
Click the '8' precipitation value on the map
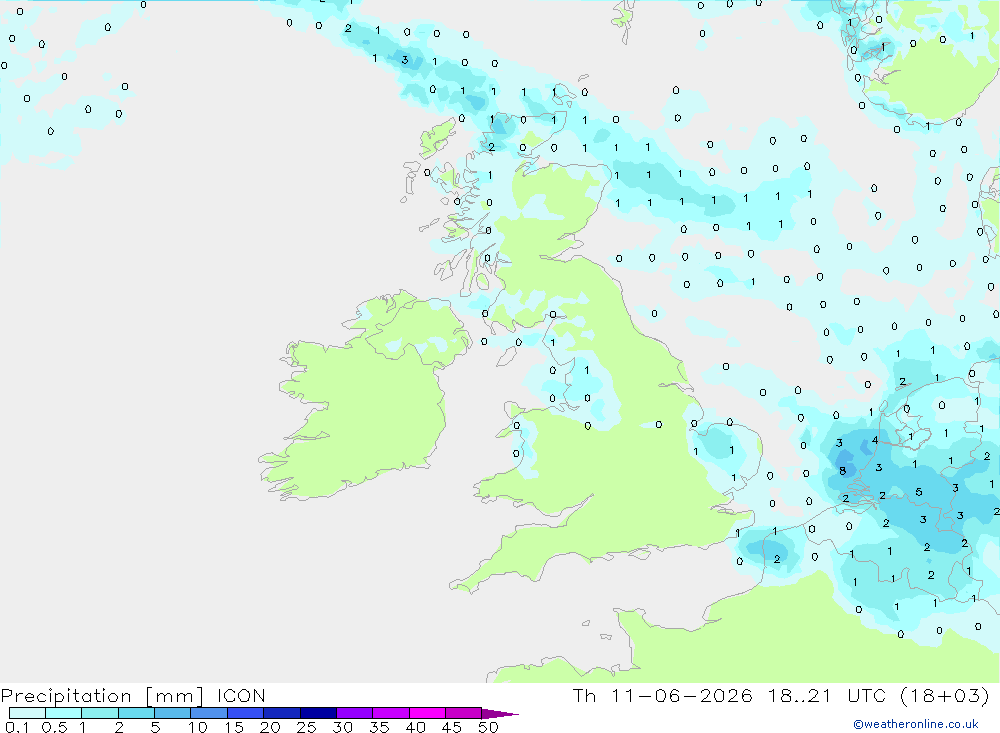tap(842, 471)
